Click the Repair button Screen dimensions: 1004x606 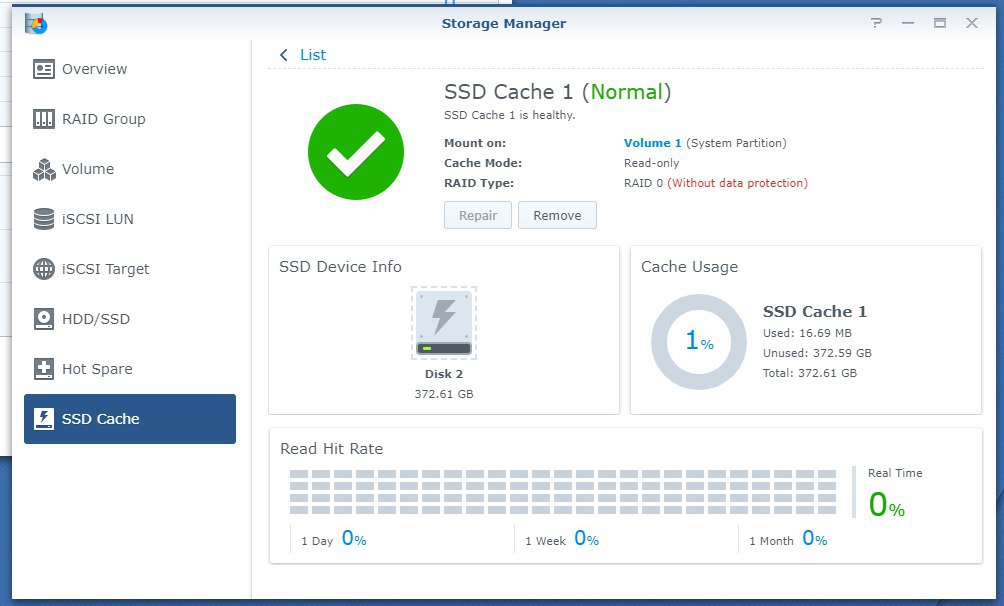[x=478, y=215]
